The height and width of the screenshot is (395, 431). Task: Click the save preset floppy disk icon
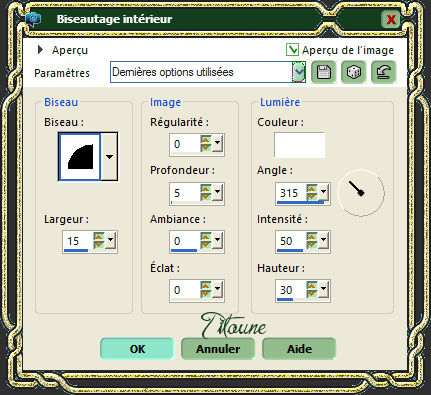(323, 72)
